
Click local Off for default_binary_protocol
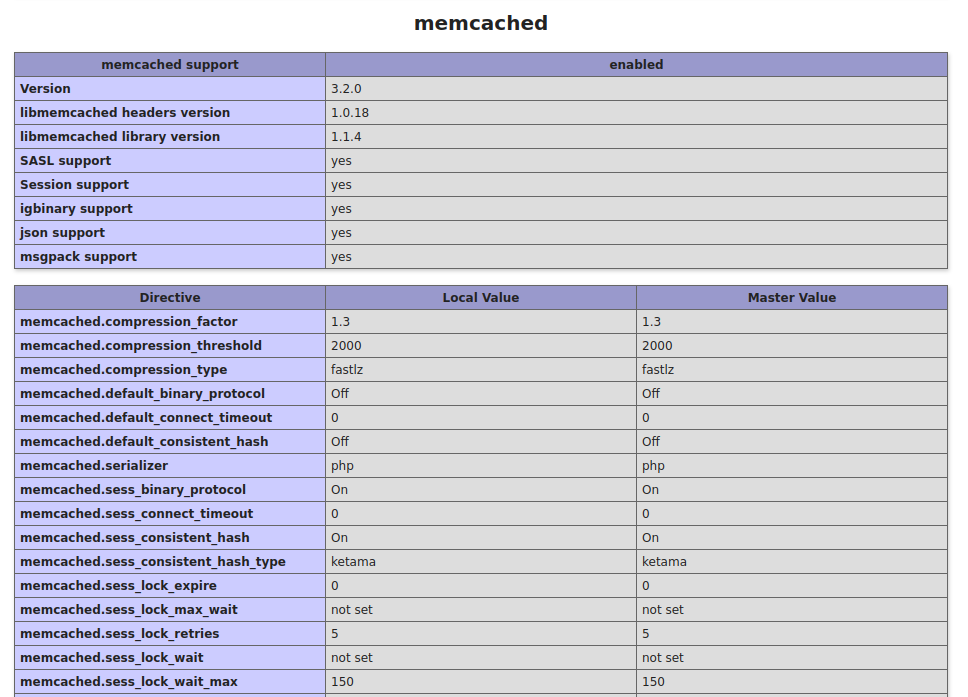click(x=340, y=394)
